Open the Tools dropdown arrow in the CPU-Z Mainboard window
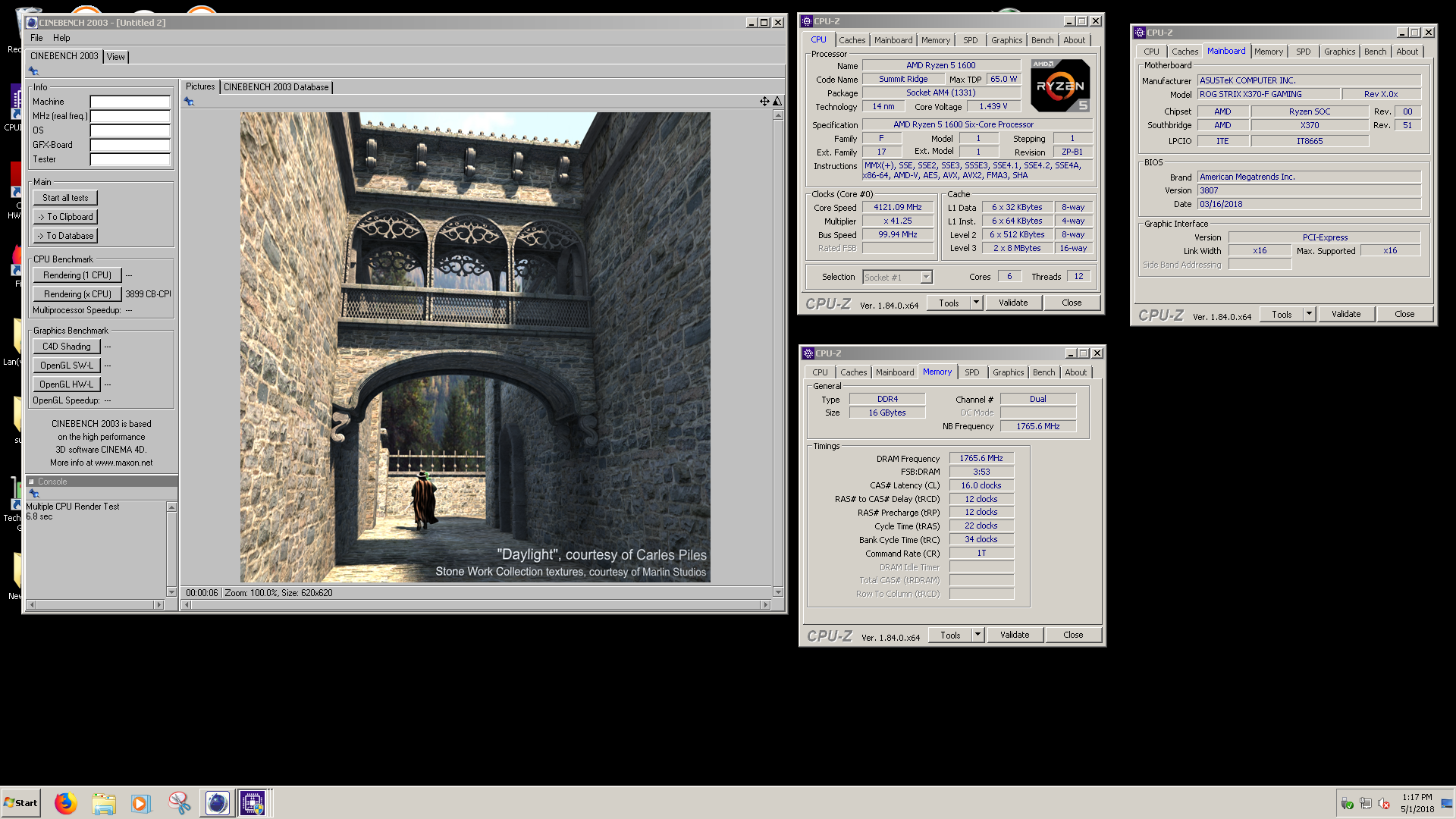Image resolution: width=1456 pixels, height=819 pixels. point(1309,314)
